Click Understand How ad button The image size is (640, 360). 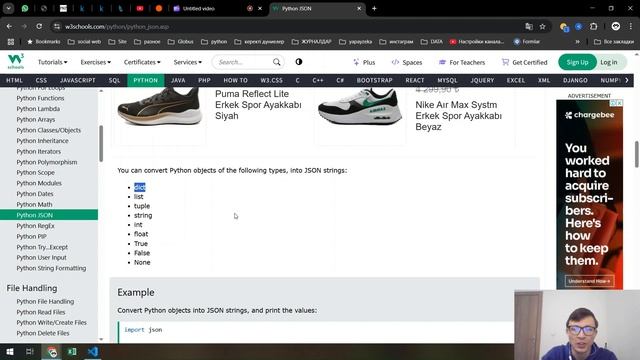pos(589,281)
